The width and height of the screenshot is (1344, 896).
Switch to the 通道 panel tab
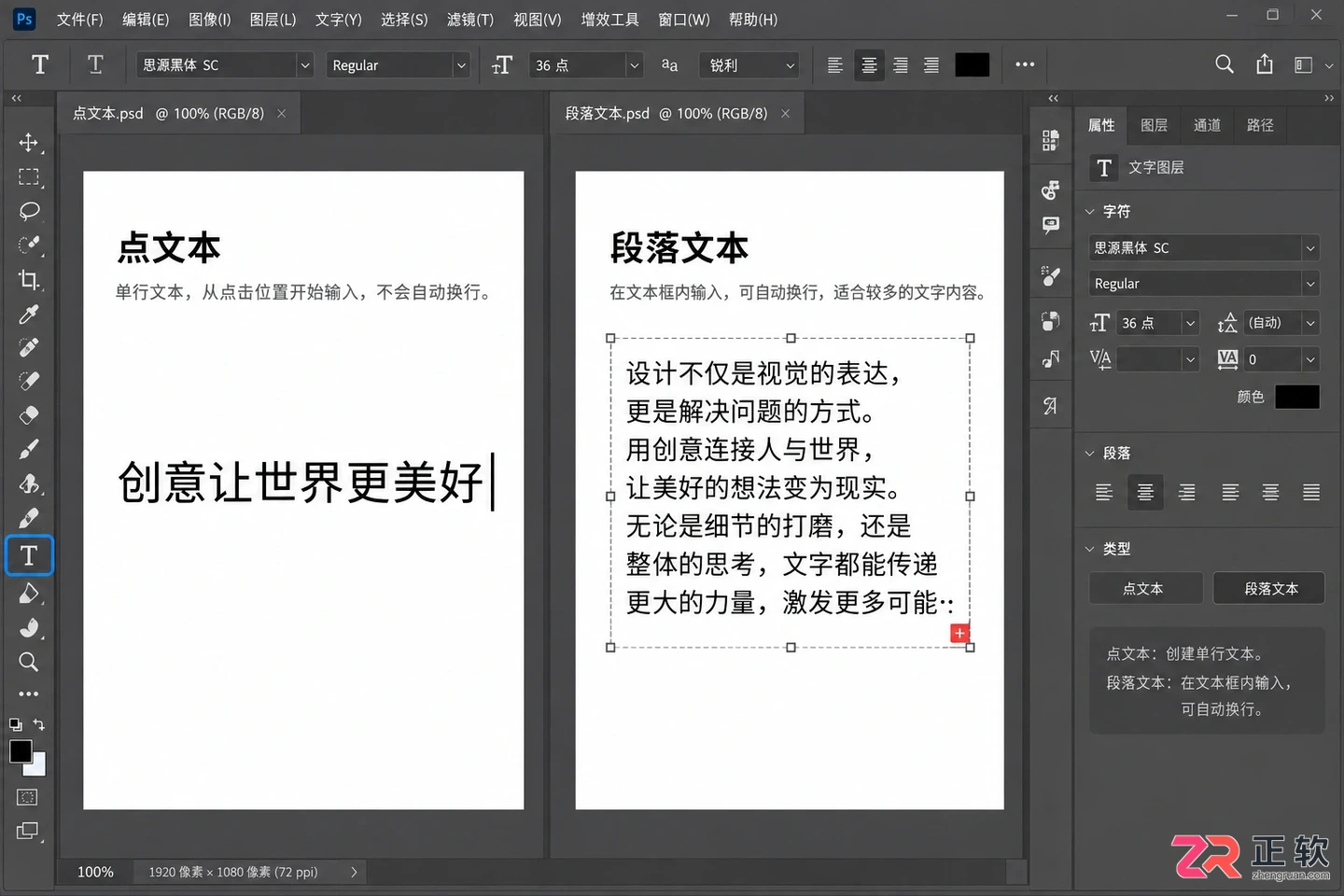(x=1207, y=125)
